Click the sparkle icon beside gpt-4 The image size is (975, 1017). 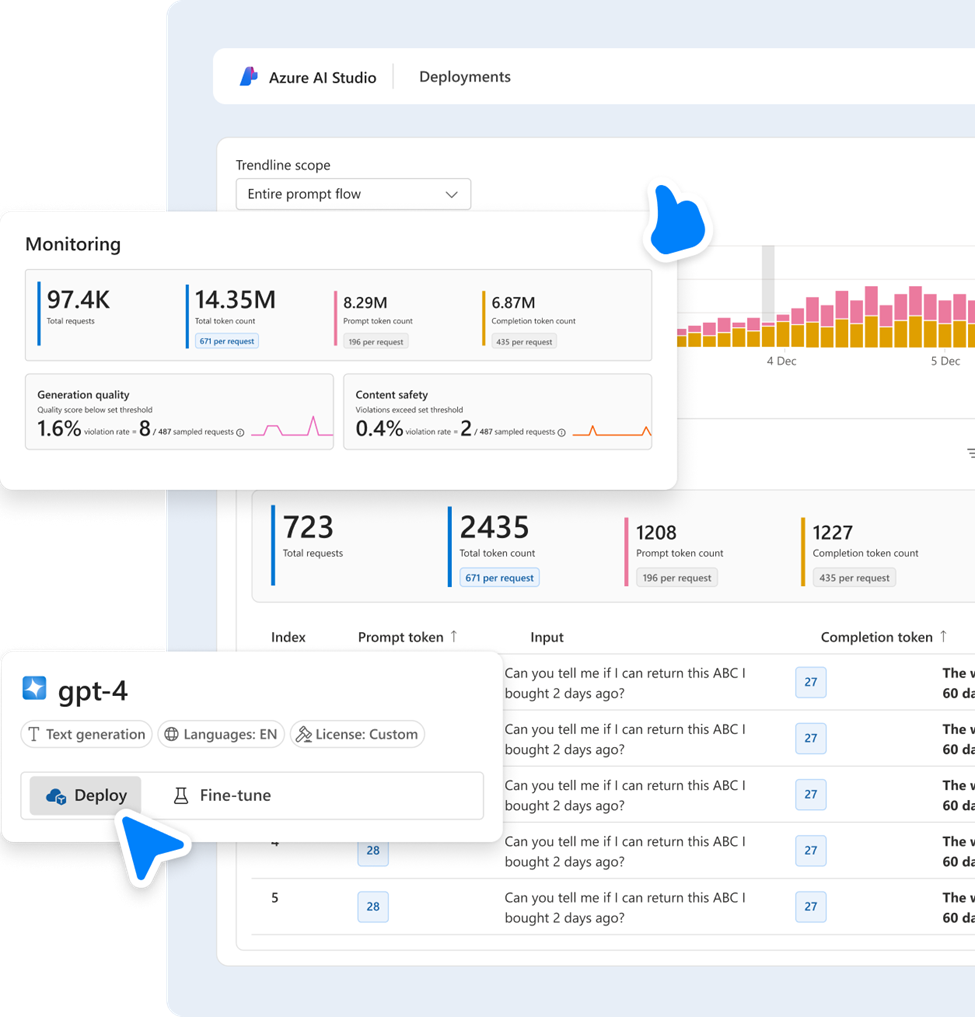(x=34, y=688)
